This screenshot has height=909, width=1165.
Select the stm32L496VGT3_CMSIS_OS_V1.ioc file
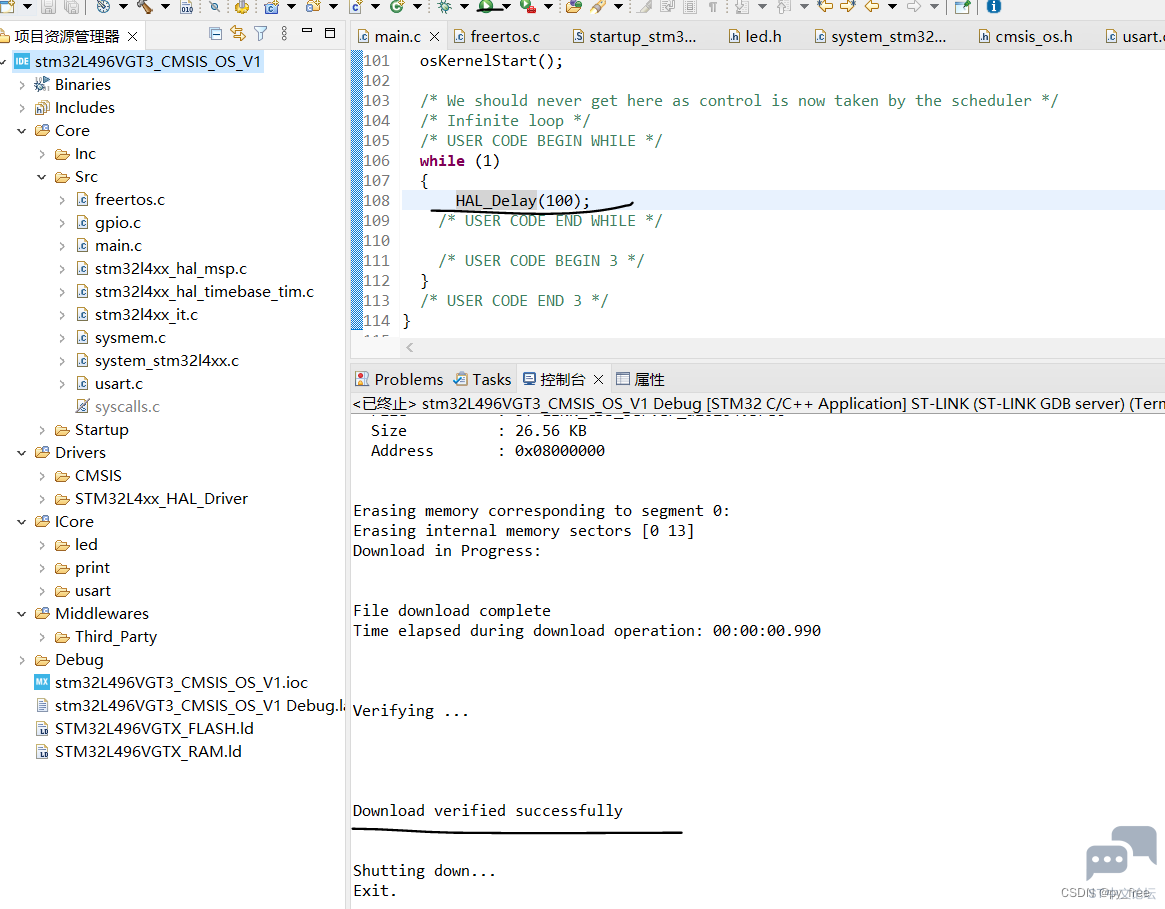181,683
